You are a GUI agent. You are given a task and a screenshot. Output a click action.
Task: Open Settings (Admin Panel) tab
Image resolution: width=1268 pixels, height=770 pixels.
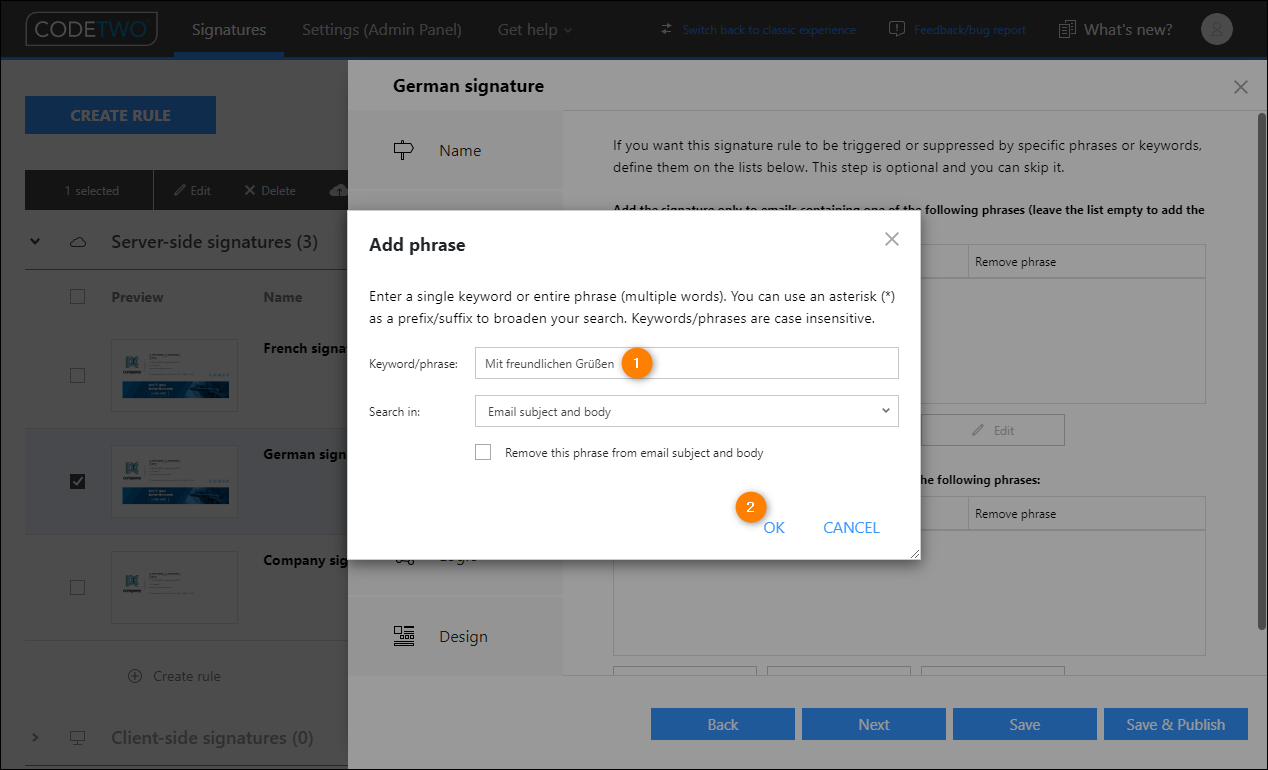pyautogui.click(x=382, y=30)
